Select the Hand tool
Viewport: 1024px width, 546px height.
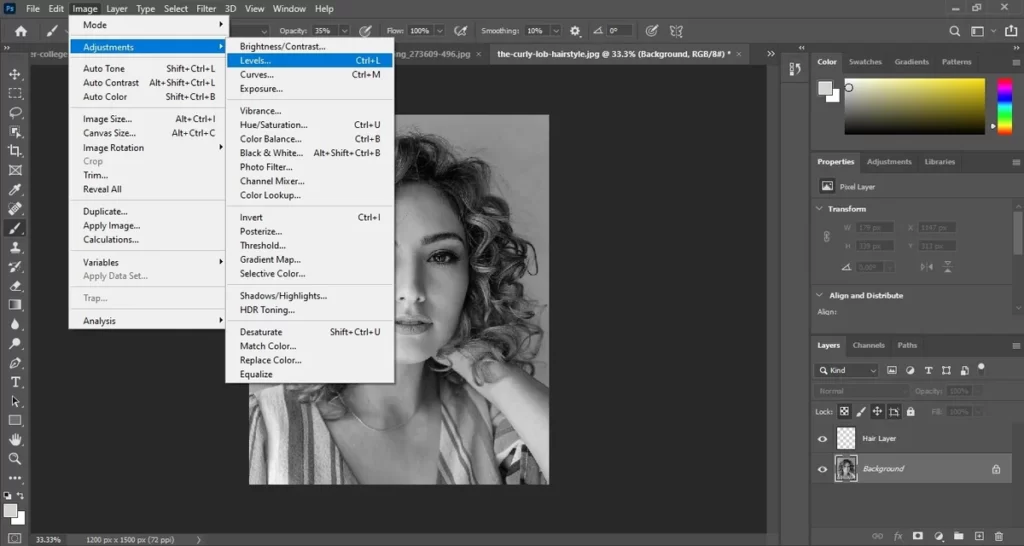(15, 440)
